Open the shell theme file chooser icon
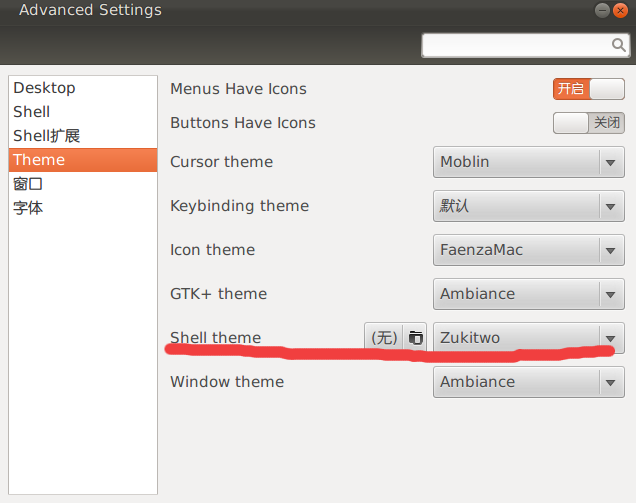 click(x=415, y=337)
